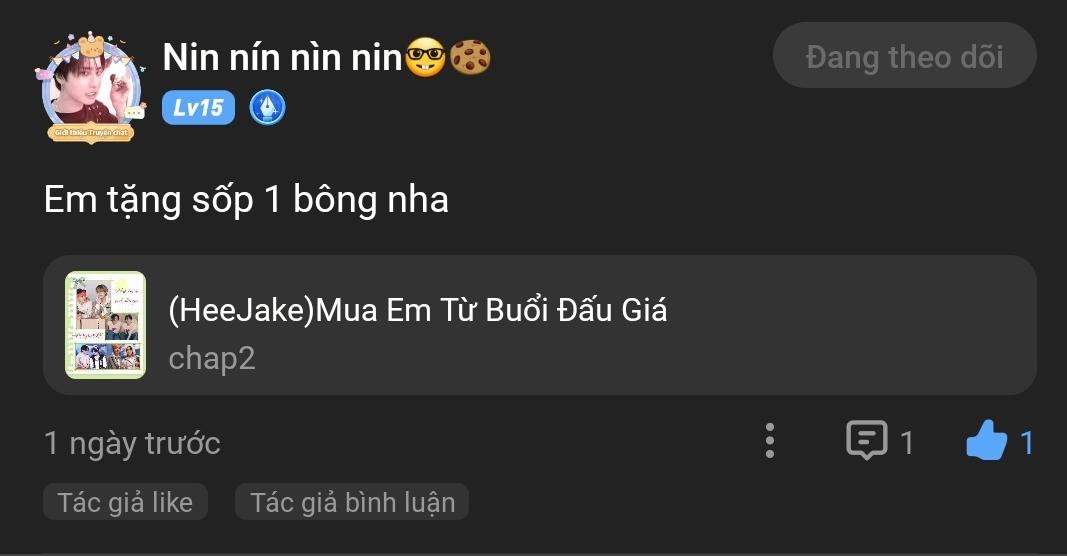Tap the Lv15 level badge
1067x556 pixels.
pyautogui.click(x=198, y=108)
